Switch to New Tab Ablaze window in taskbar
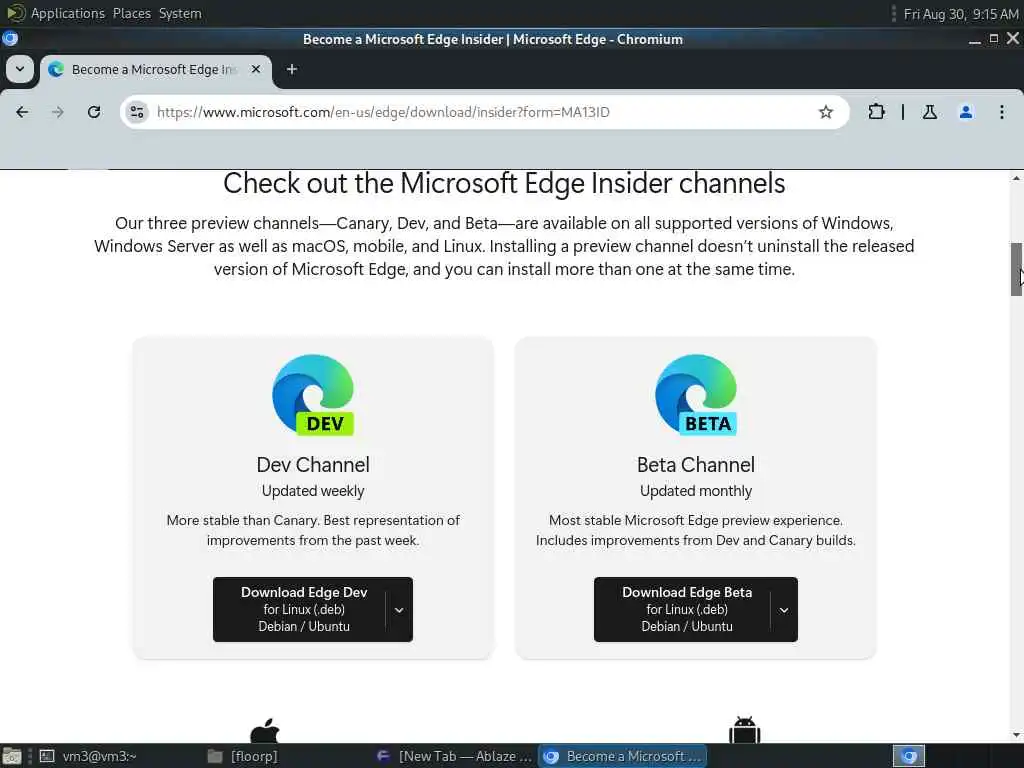Viewport: 1024px width, 768px height. [x=455, y=756]
